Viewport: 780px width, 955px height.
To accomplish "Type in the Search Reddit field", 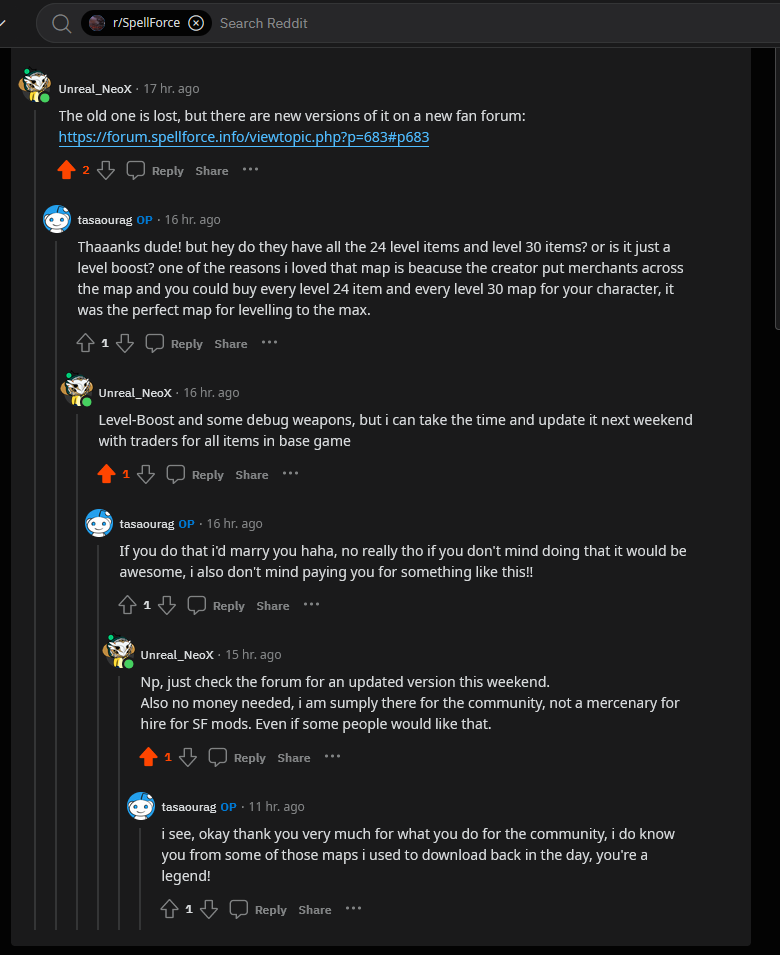I will tap(400, 23).
